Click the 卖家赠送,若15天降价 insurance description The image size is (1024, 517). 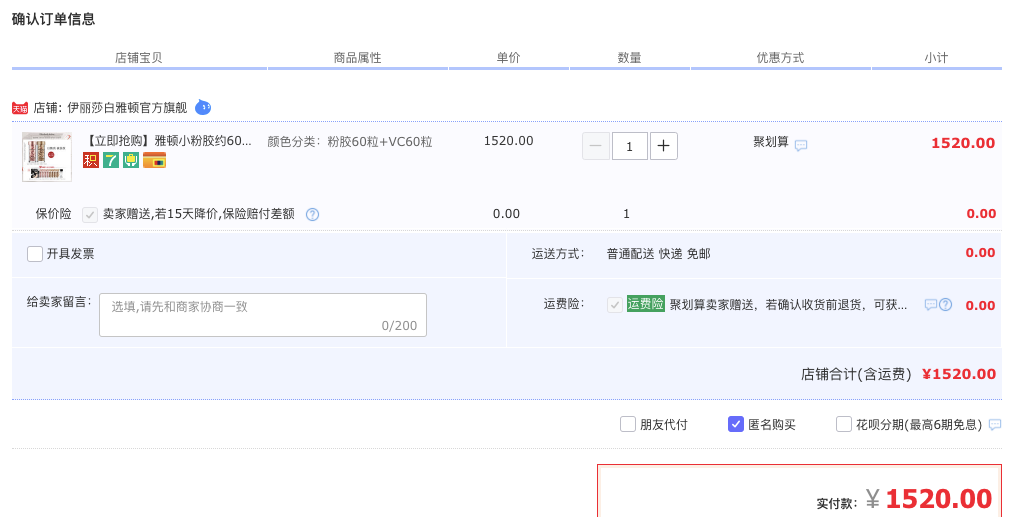(x=199, y=214)
